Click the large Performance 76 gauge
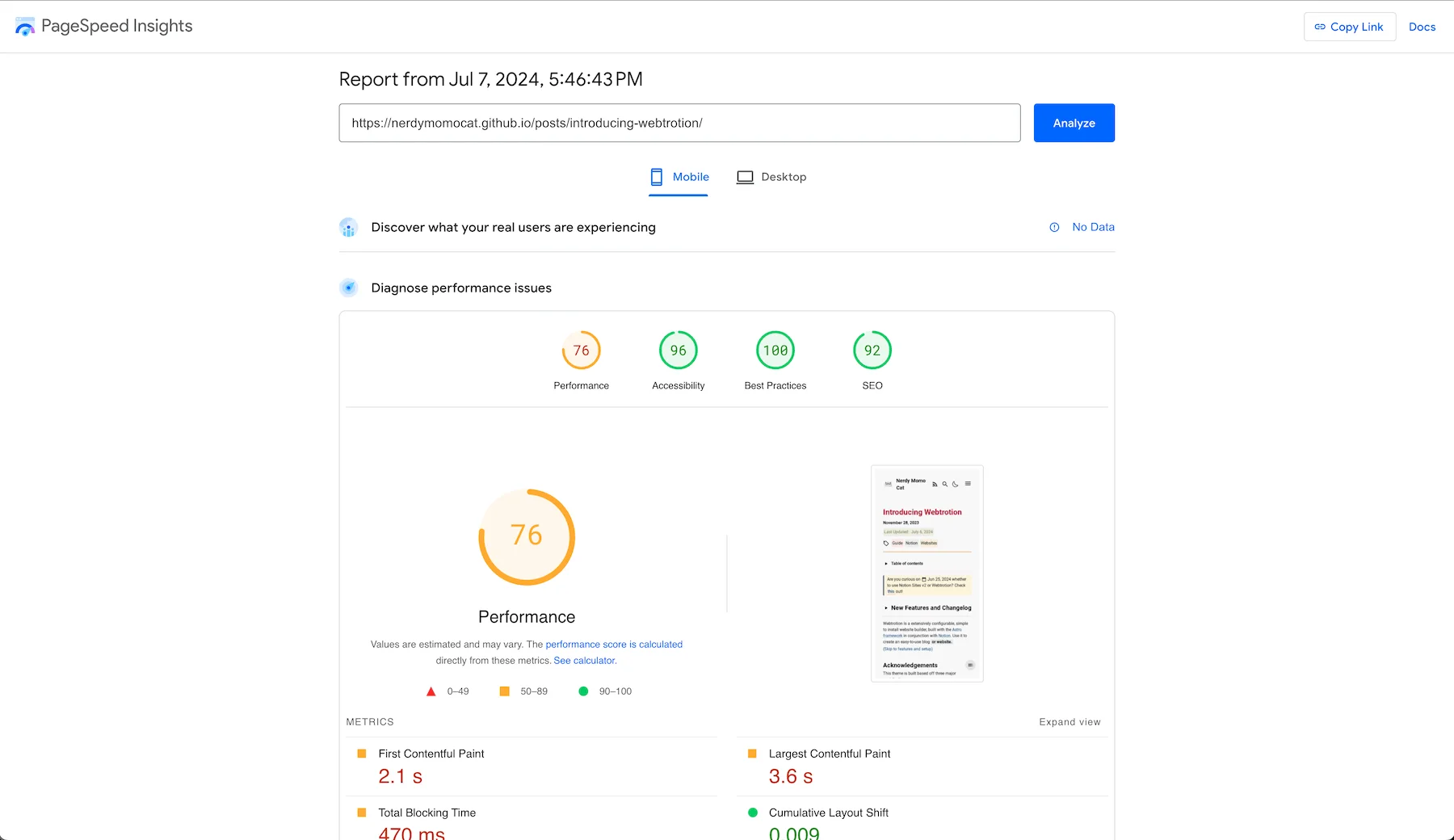 (x=527, y=536)
